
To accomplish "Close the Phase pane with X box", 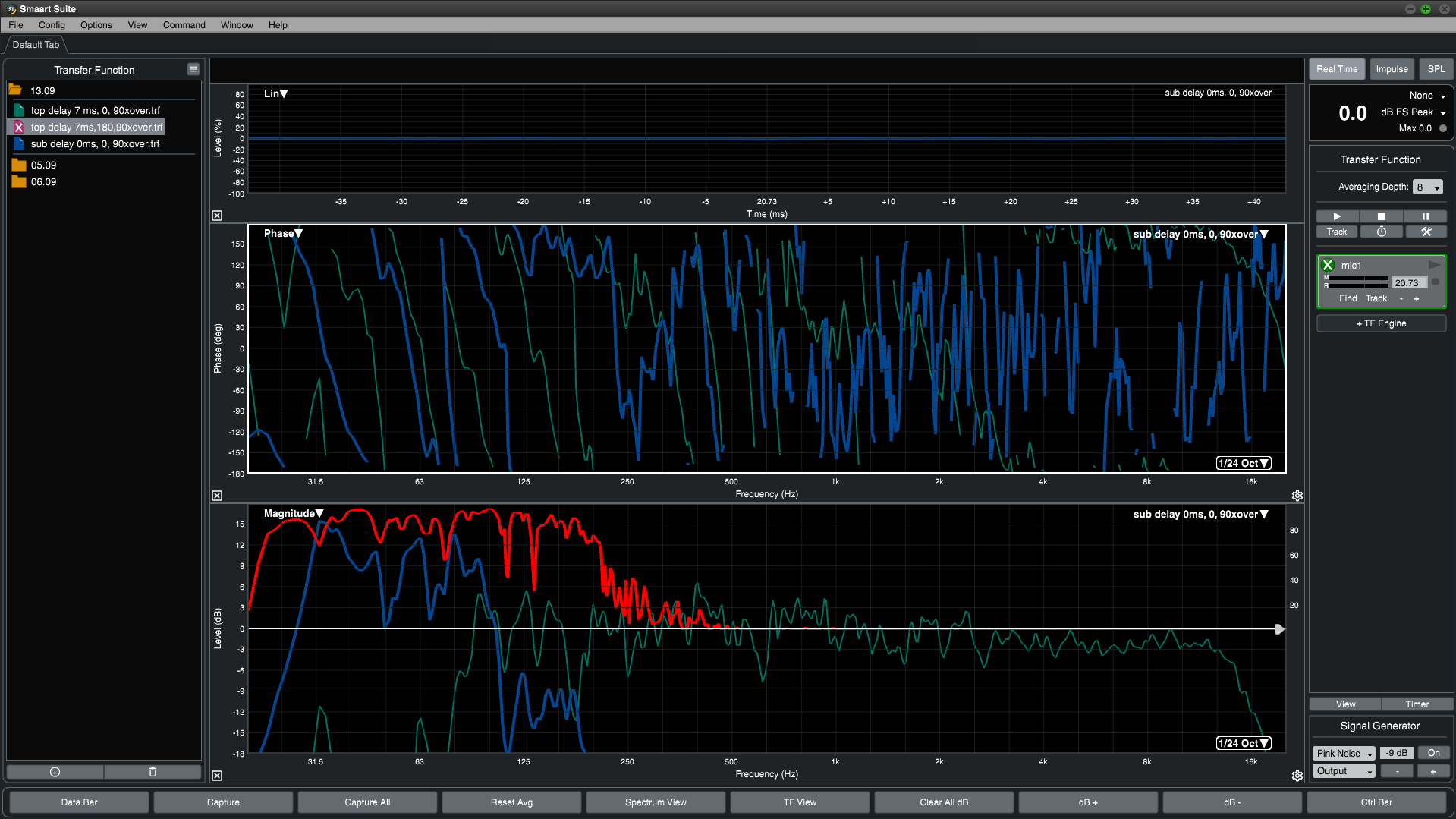I will tap(217, 496).
